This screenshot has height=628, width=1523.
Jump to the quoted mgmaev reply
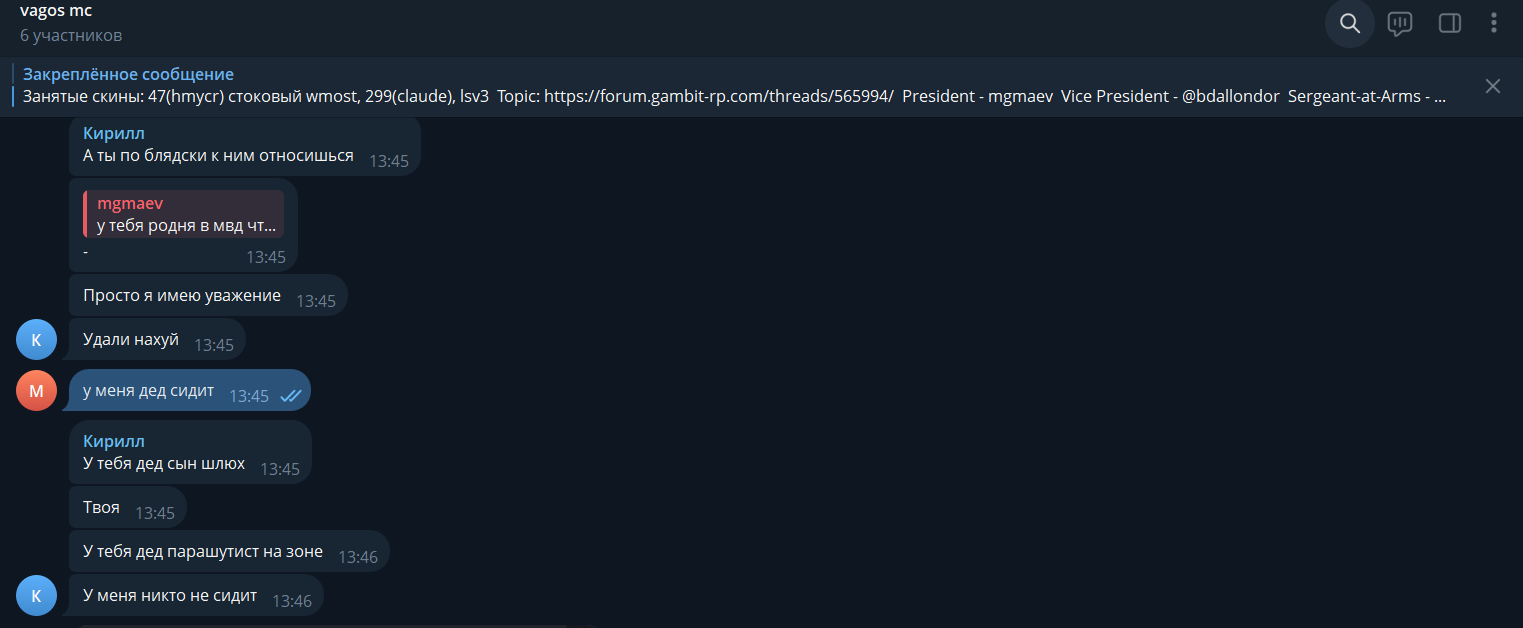[184, 214]
